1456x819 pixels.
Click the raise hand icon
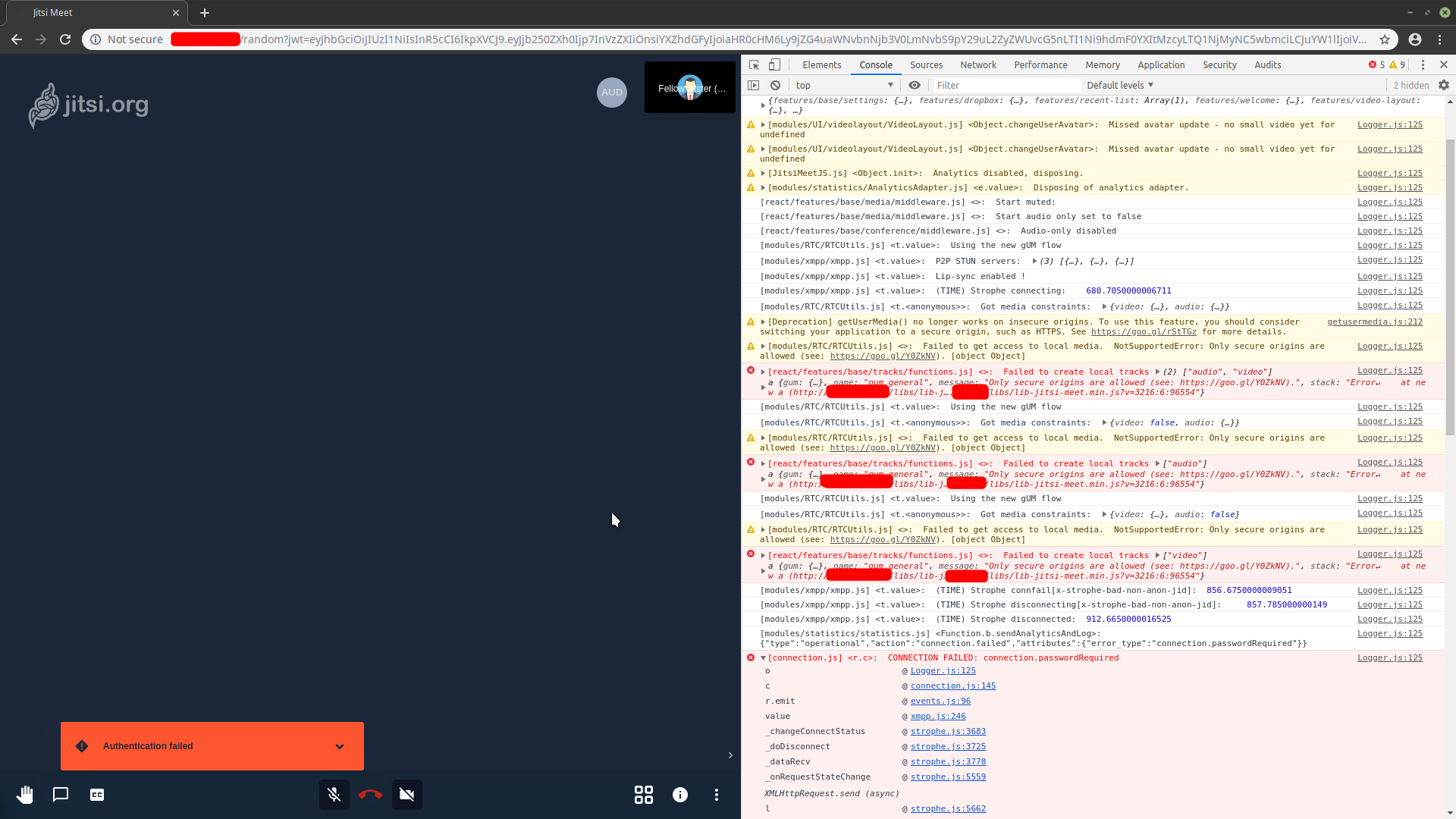point(25,795)
